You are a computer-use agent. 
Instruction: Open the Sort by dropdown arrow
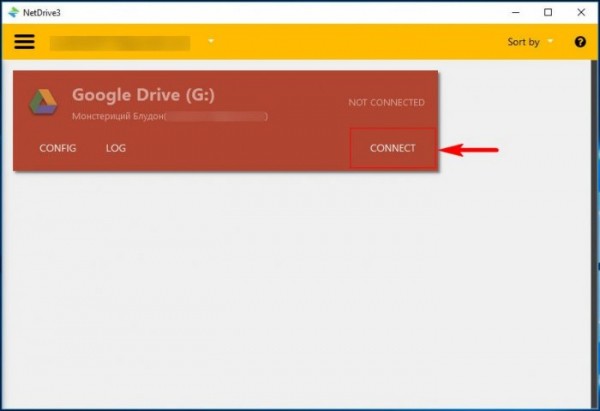(x=550, y=41)
